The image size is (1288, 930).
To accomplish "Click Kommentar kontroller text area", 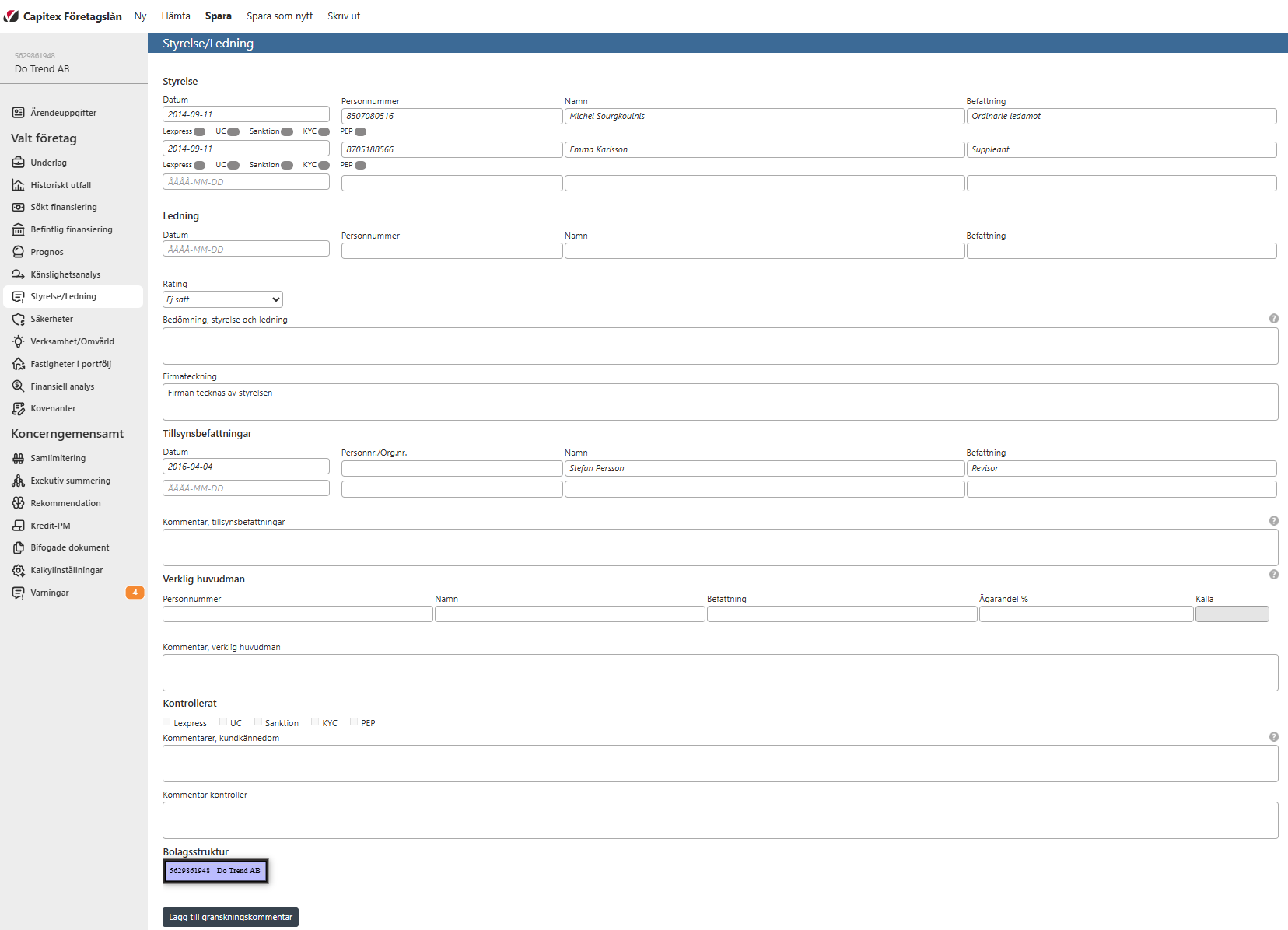I will point(720,820).
